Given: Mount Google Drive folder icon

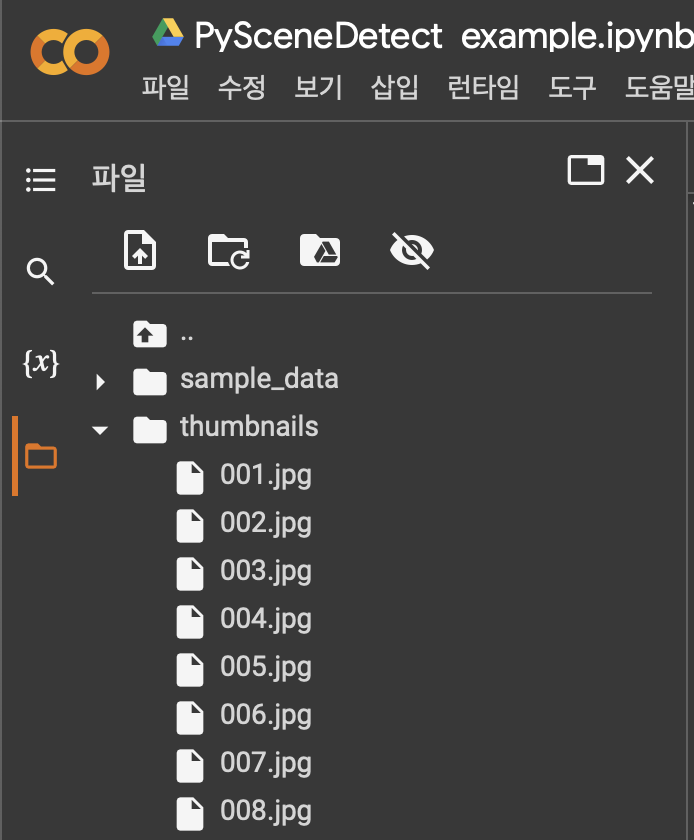Looking at the screenshot, I should (320, 250).
